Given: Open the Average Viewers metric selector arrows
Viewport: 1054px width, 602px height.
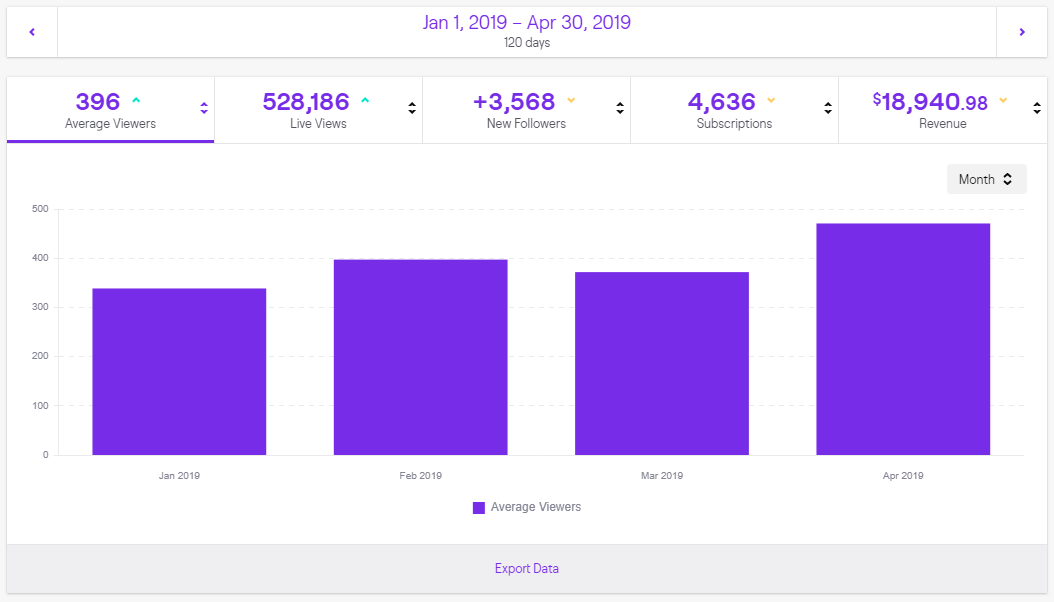Looking at the screenshot, I should (x=204, y=109).
